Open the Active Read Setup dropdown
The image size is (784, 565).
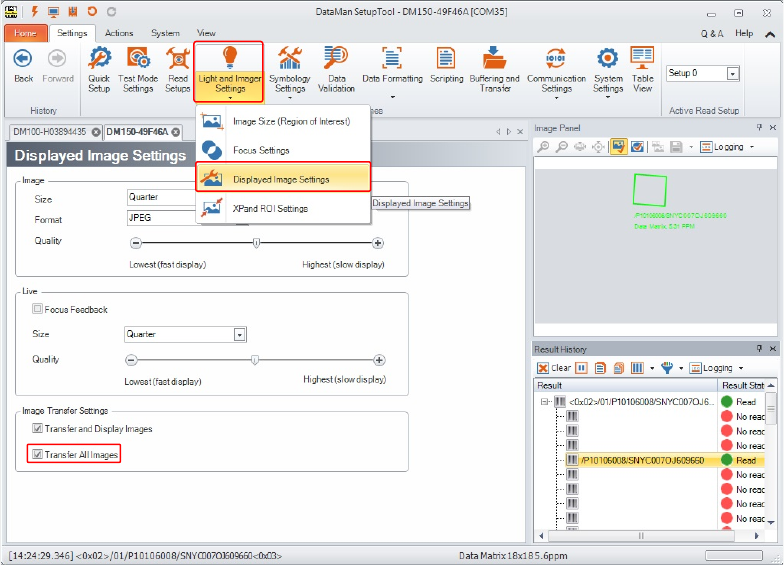(x=732, y=74)
